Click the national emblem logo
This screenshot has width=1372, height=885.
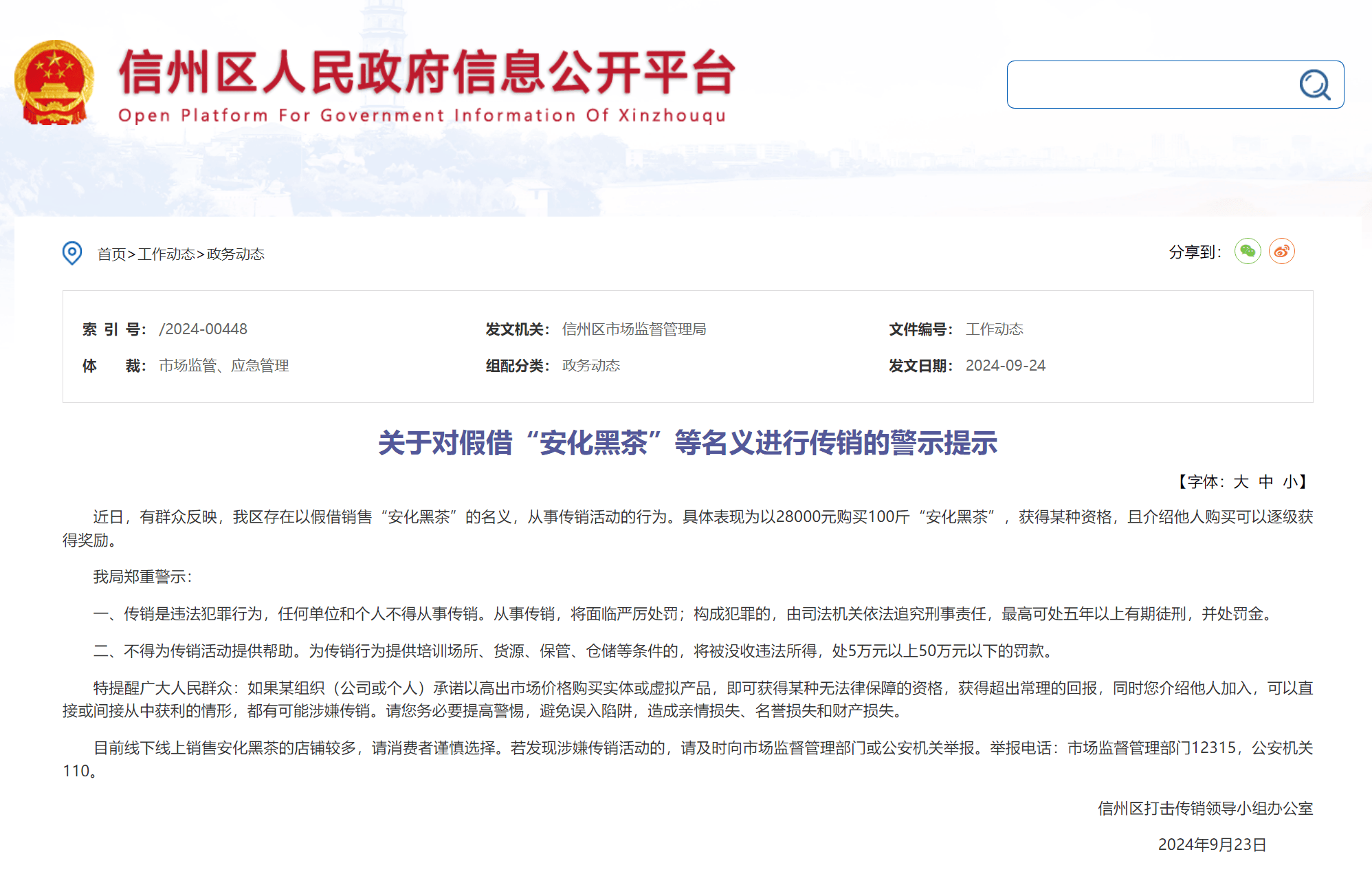point(54,83)
